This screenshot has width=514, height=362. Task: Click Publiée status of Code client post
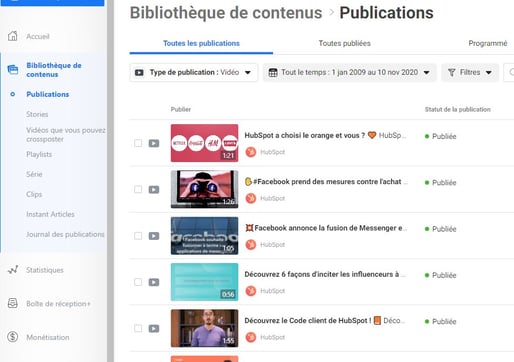pyautogui.click(x=440, y=322)
